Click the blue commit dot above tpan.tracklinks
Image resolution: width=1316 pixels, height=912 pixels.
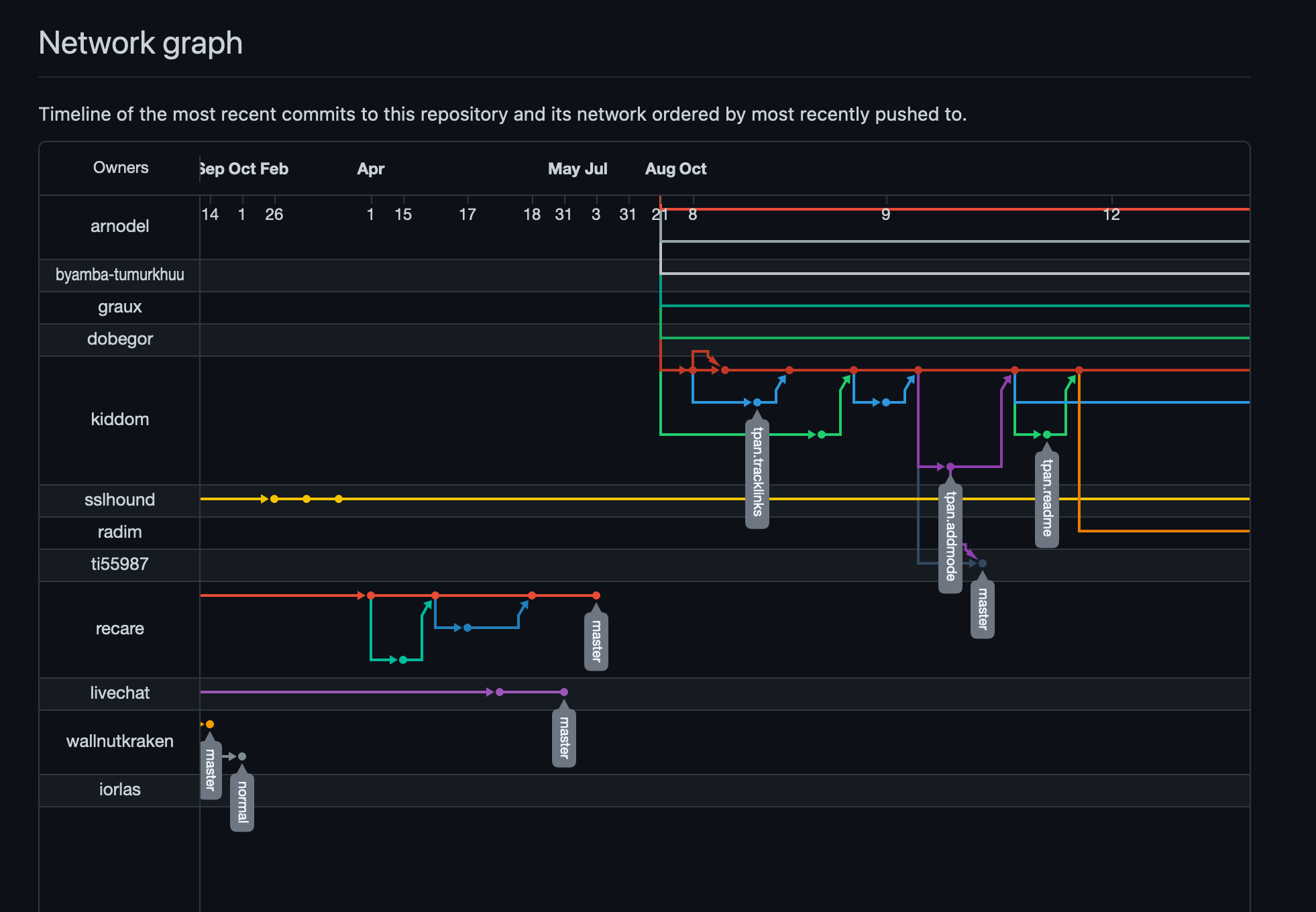point(757,402)
